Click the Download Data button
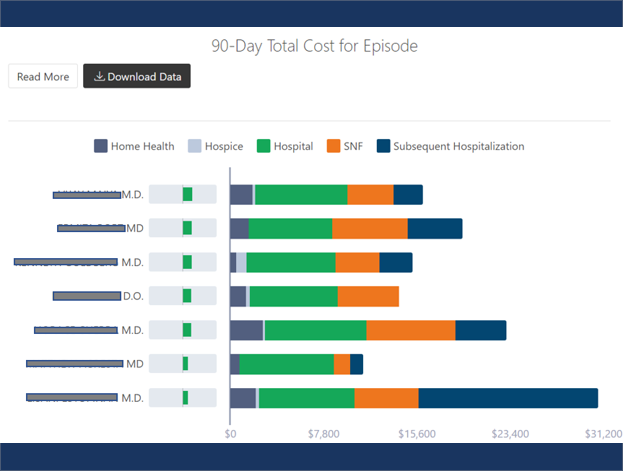Image resolution: width=624 pixels, height=472 pixels. click(x=137, y=76)
